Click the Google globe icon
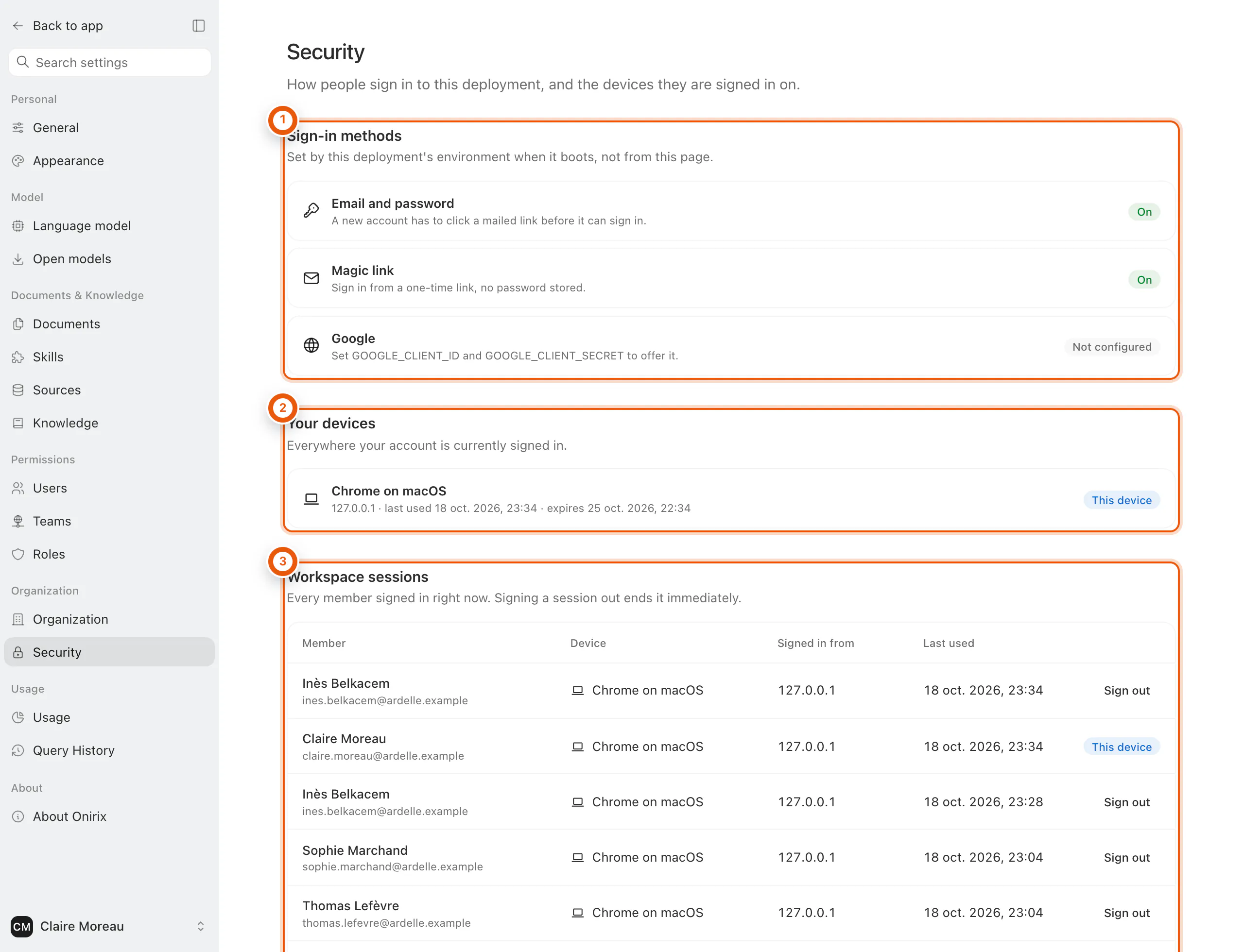Viewport: 1244px width, 952px height. click(x=311, y=345)
